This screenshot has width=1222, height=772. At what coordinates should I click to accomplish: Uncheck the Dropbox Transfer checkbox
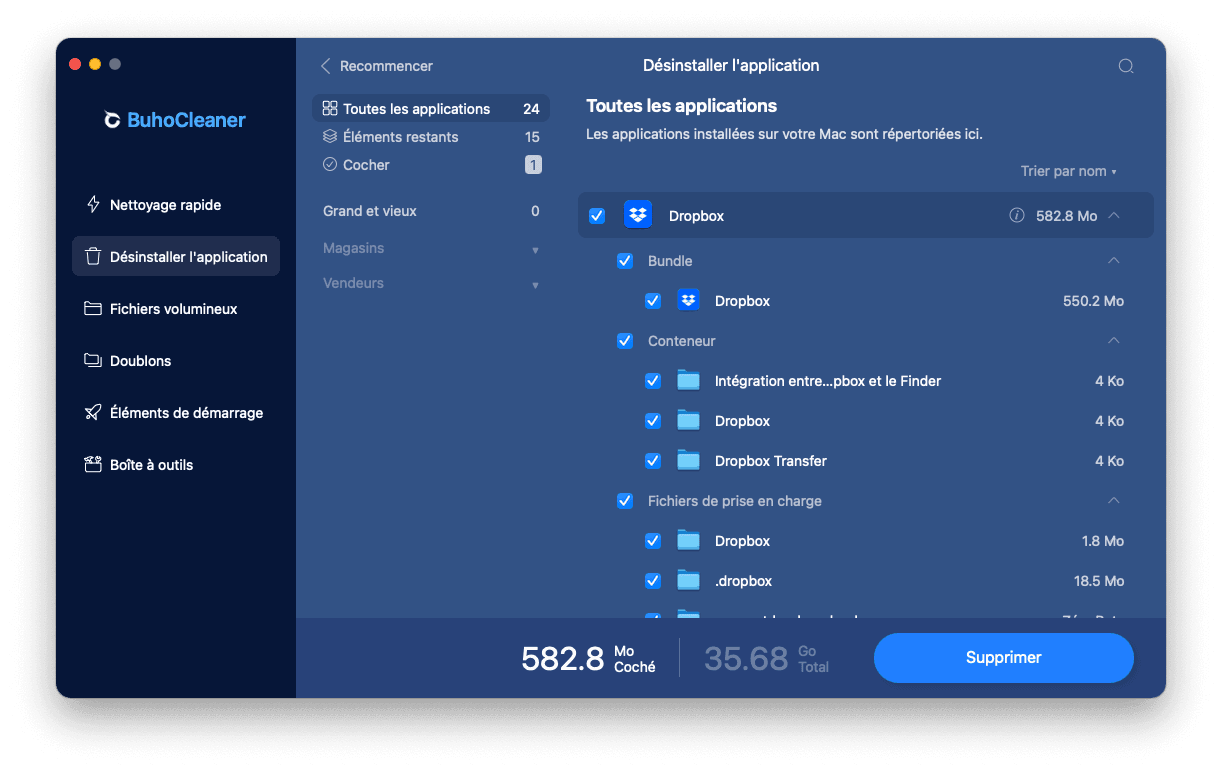653,460
